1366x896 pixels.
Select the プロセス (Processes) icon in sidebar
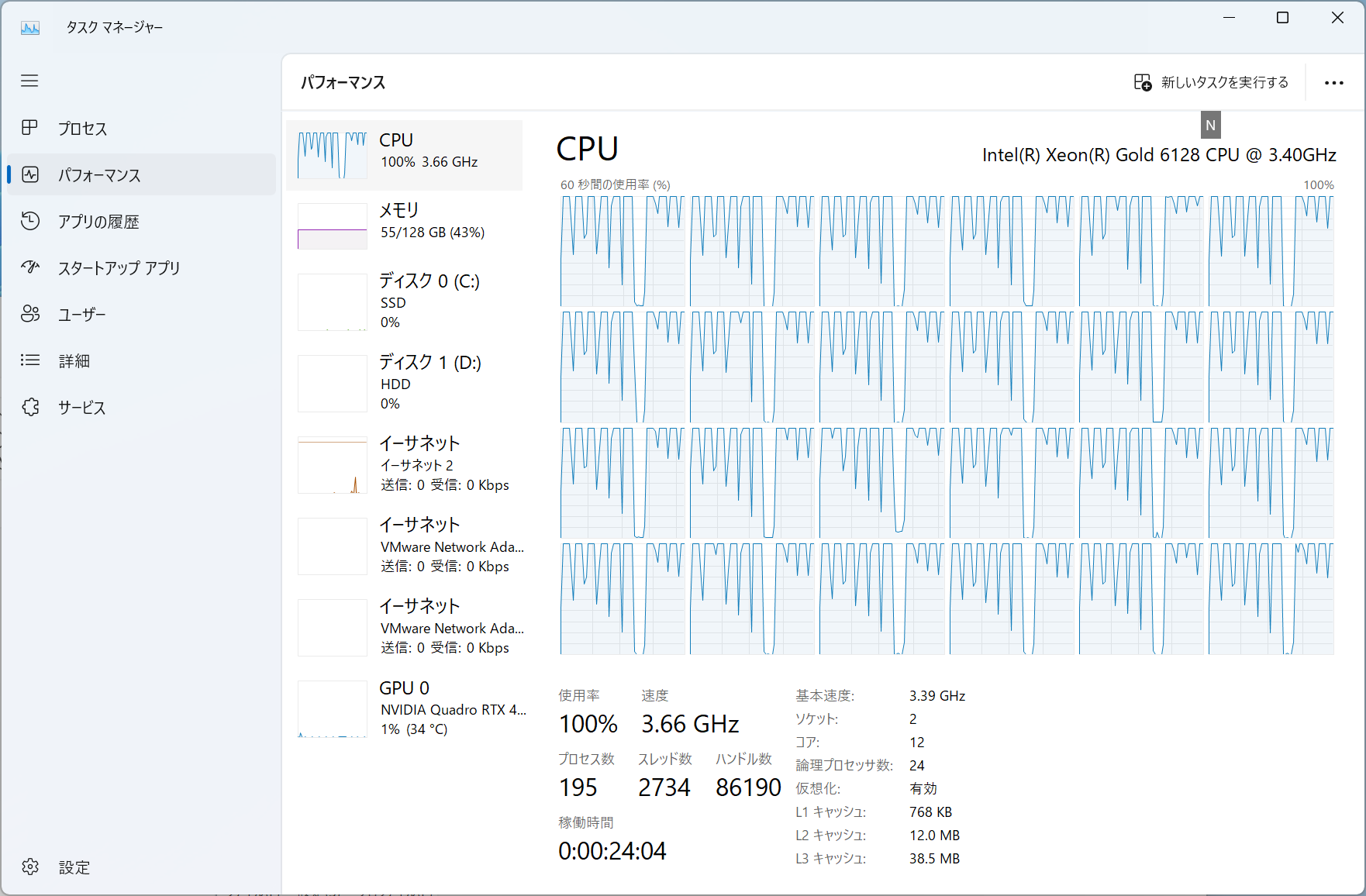29,128
